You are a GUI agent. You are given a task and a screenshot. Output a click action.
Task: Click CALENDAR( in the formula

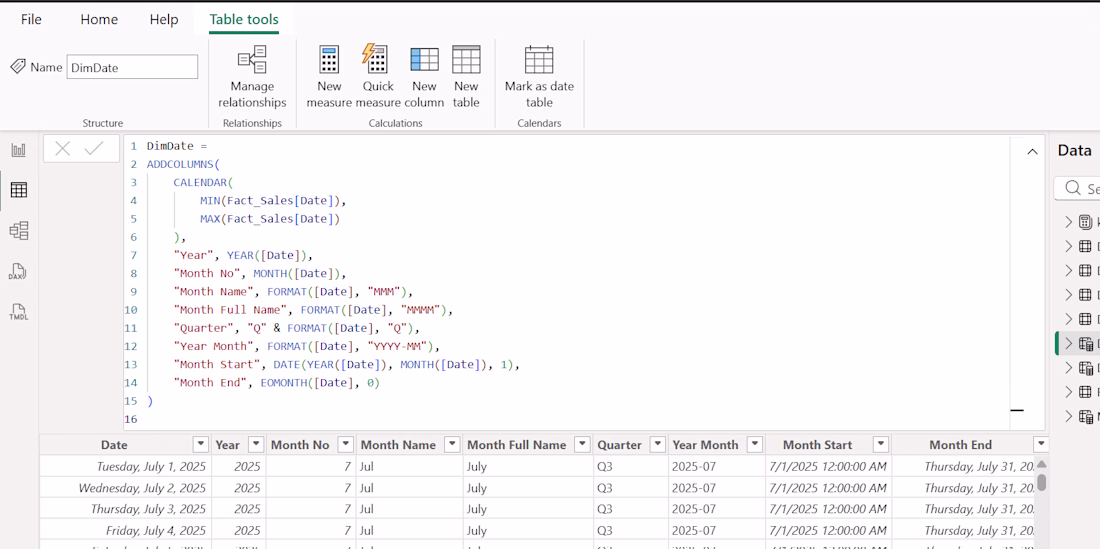[203, 182]
